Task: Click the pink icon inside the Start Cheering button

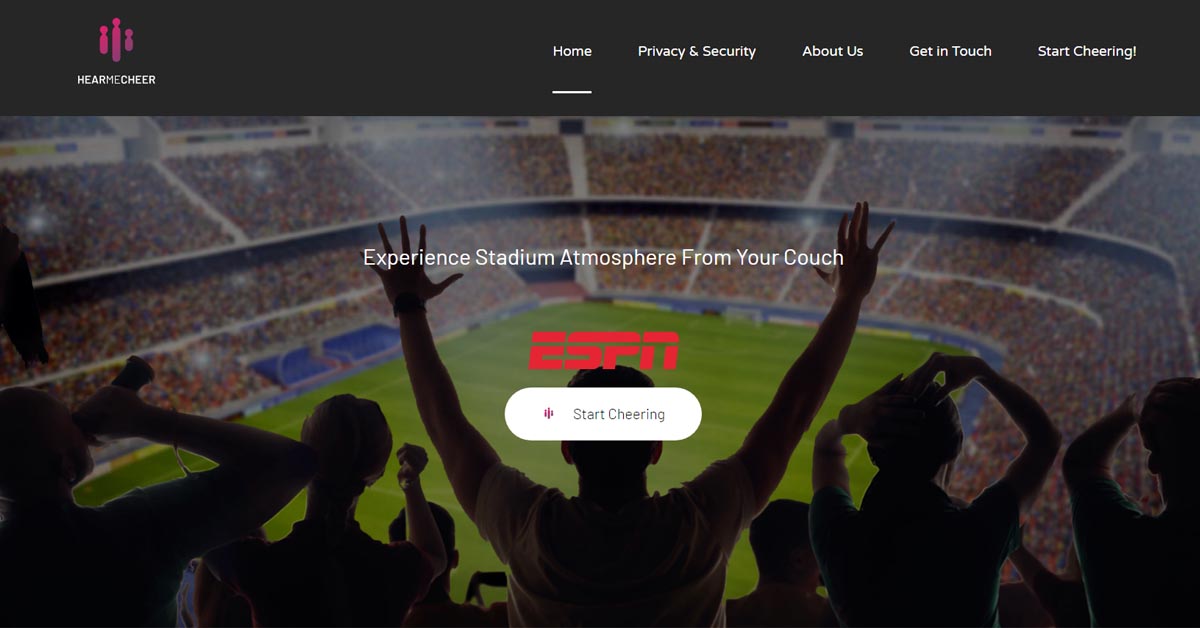Action: [x=548, y=414]
